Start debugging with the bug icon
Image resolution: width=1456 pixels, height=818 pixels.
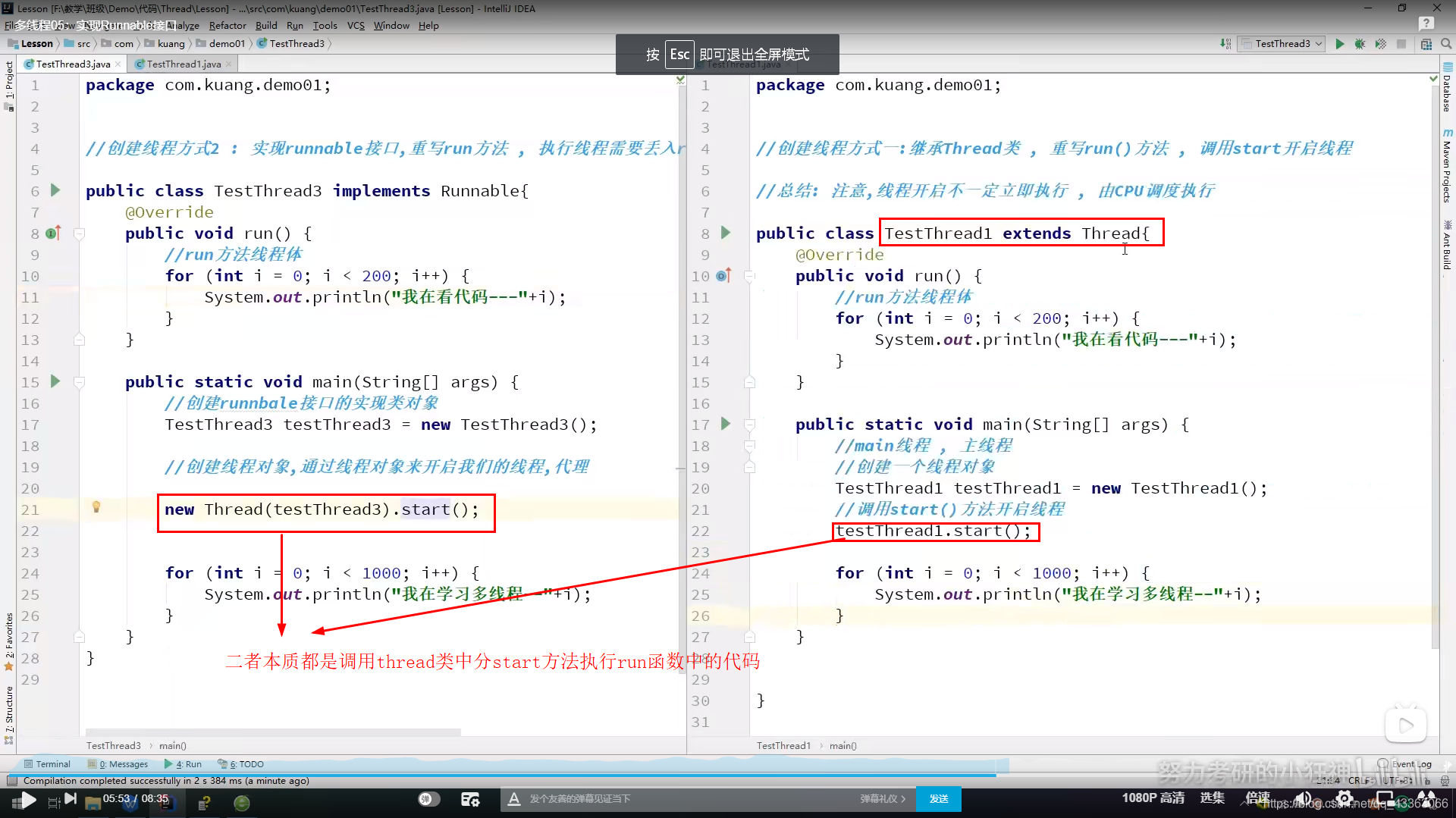click(x=1360, y=44)
